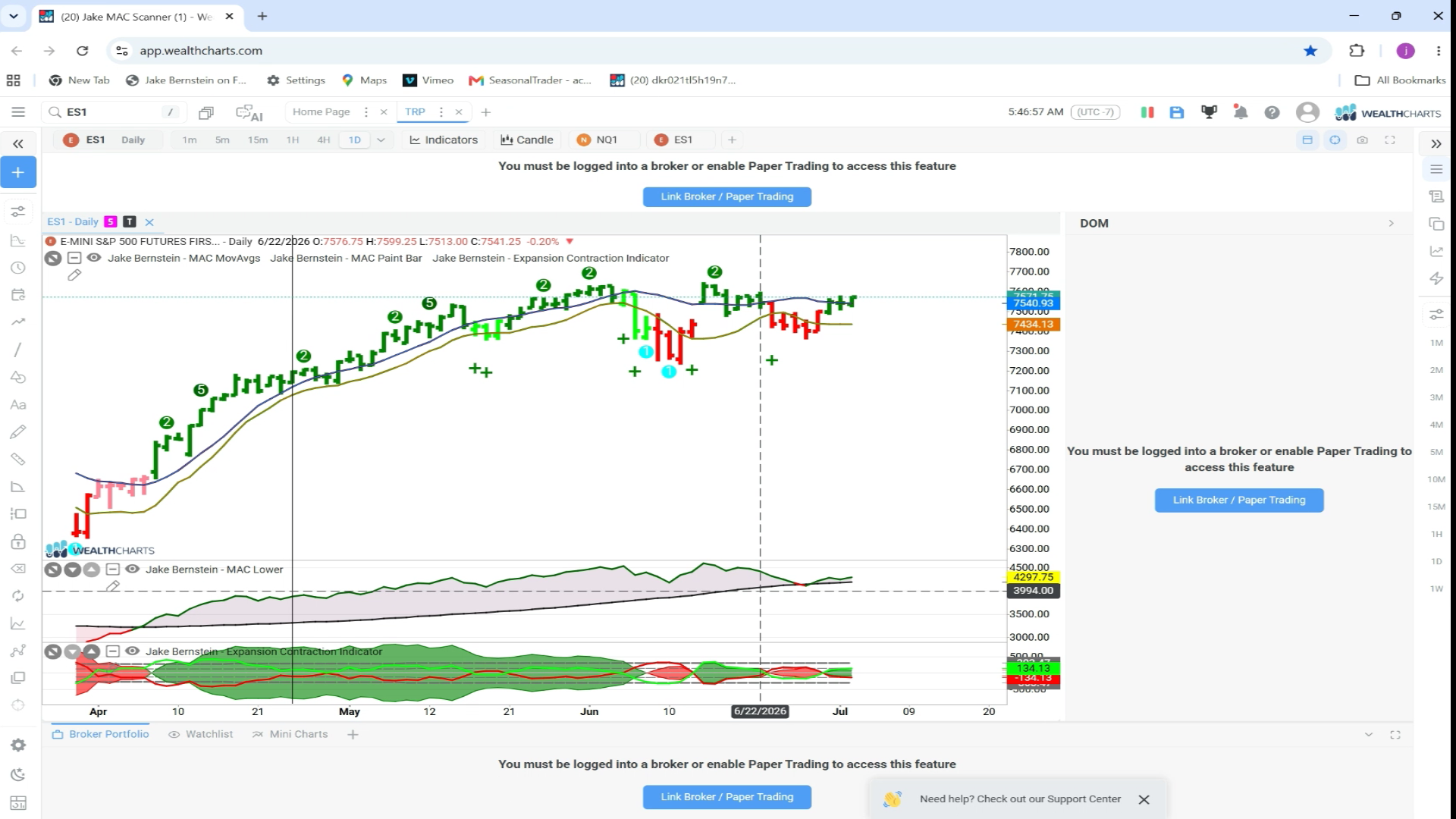This screenshot has height=819, width=1456.
Task: Collapse the left sidebar double chevron
Action: click(18, 143)
